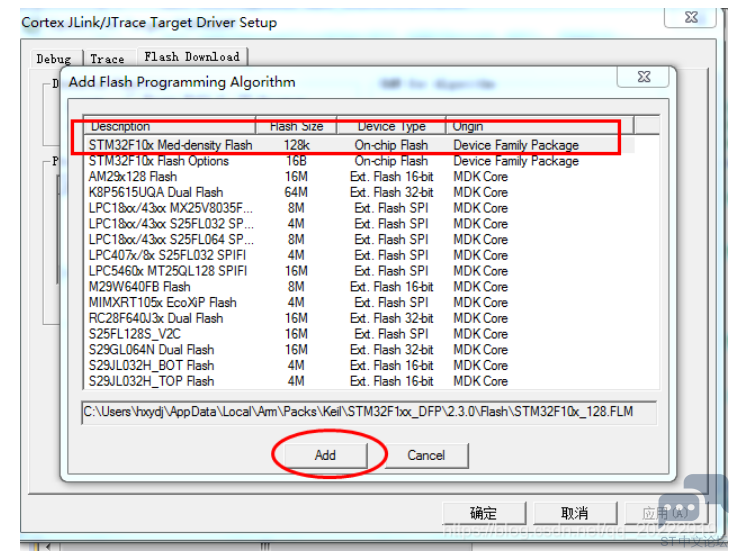Screen dimensions: 737x557
Task: Click On-chip Flash in Flash Options row
Action: (x=392, y=161)
